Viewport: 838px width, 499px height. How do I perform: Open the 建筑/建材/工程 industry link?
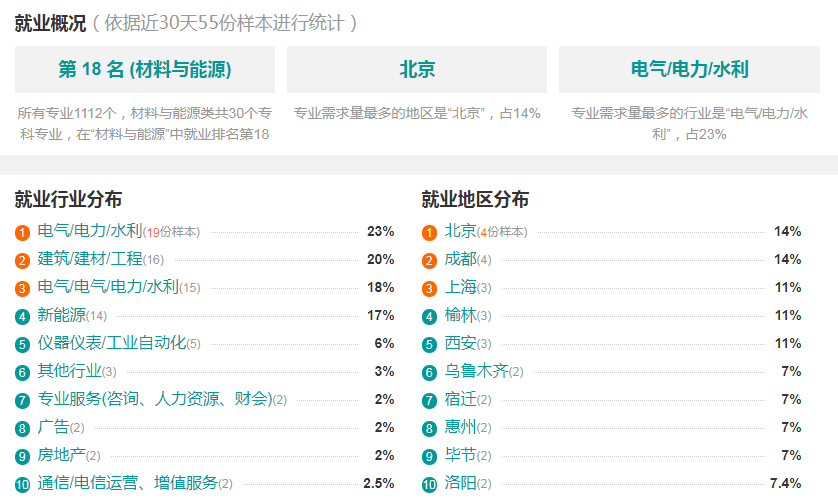(x=90, y=259)
